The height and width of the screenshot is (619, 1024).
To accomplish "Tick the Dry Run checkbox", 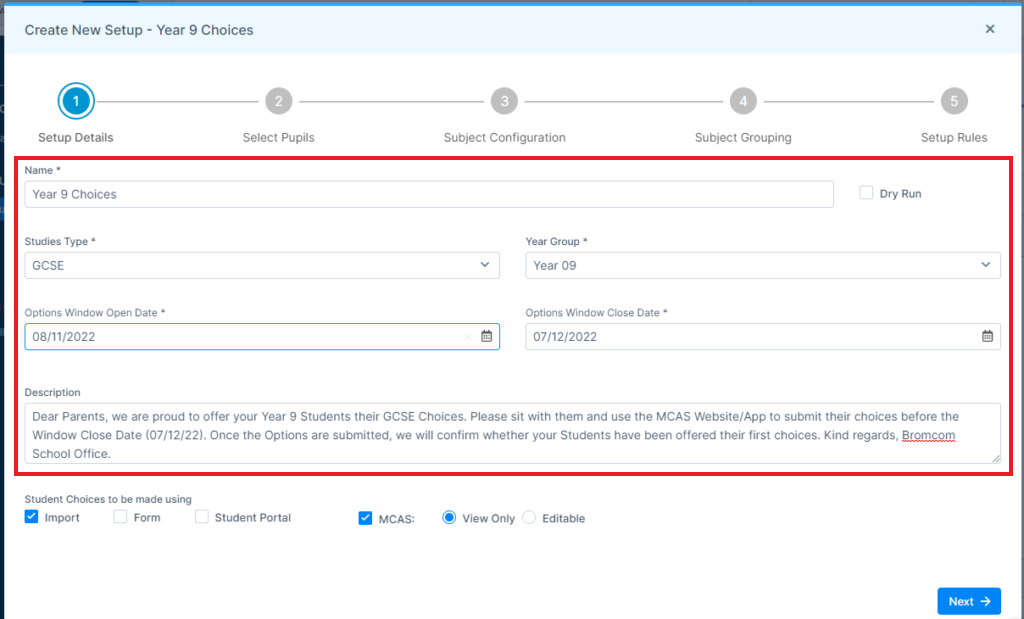I will 866,193.
